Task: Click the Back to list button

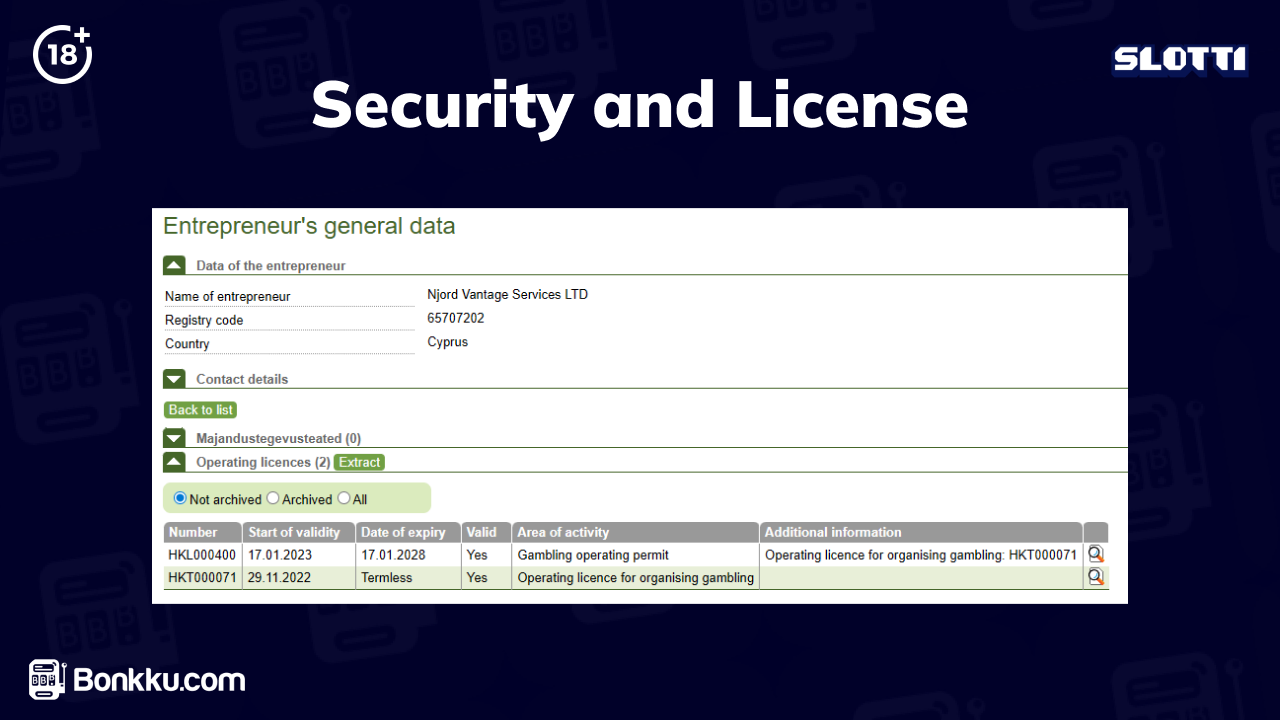Action: (201, 410)
